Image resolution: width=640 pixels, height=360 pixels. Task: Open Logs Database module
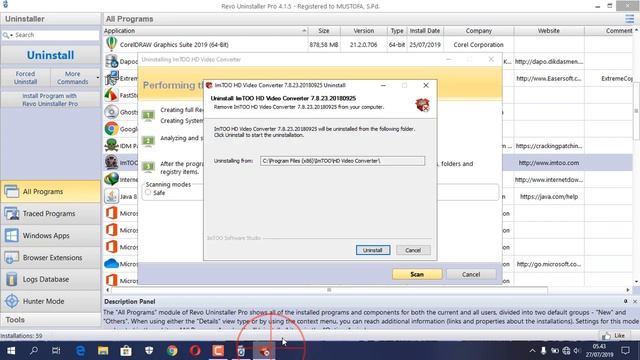(50, 279)
